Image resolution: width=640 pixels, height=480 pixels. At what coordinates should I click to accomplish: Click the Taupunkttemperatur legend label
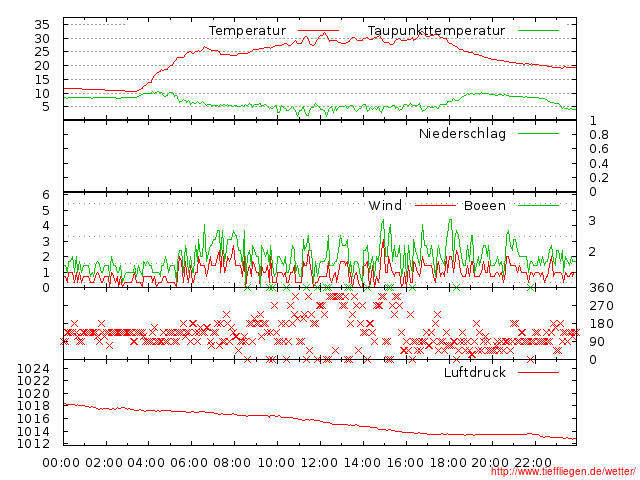coord(436,31)
